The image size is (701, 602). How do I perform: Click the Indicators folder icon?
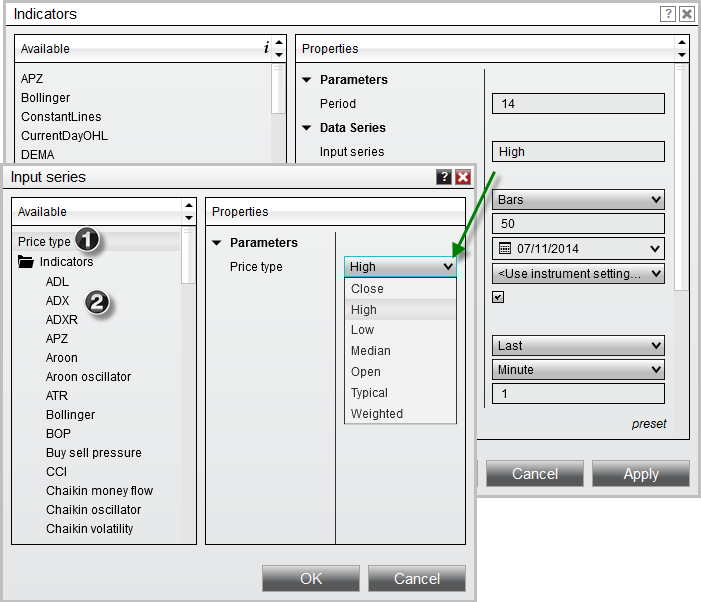(26, 262)
